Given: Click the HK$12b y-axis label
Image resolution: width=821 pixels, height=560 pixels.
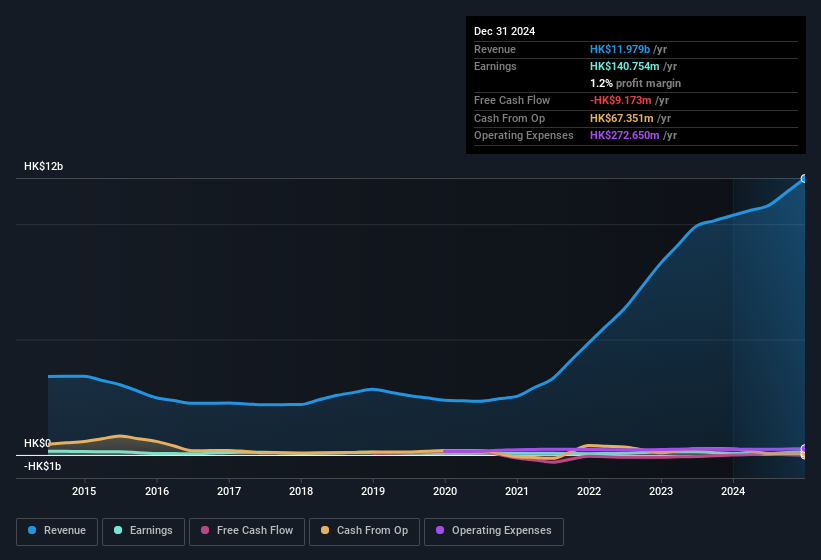Looking at the screenshot, I should (43, 166).
